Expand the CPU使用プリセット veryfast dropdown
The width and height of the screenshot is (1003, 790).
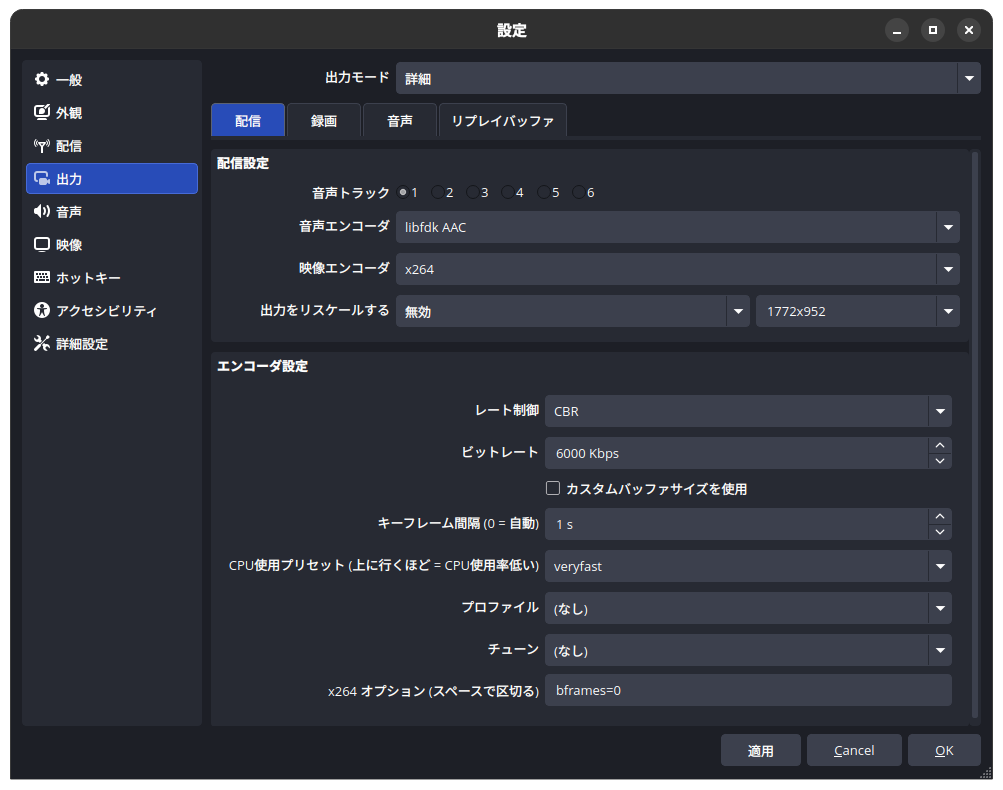click(x=939, y=567)
